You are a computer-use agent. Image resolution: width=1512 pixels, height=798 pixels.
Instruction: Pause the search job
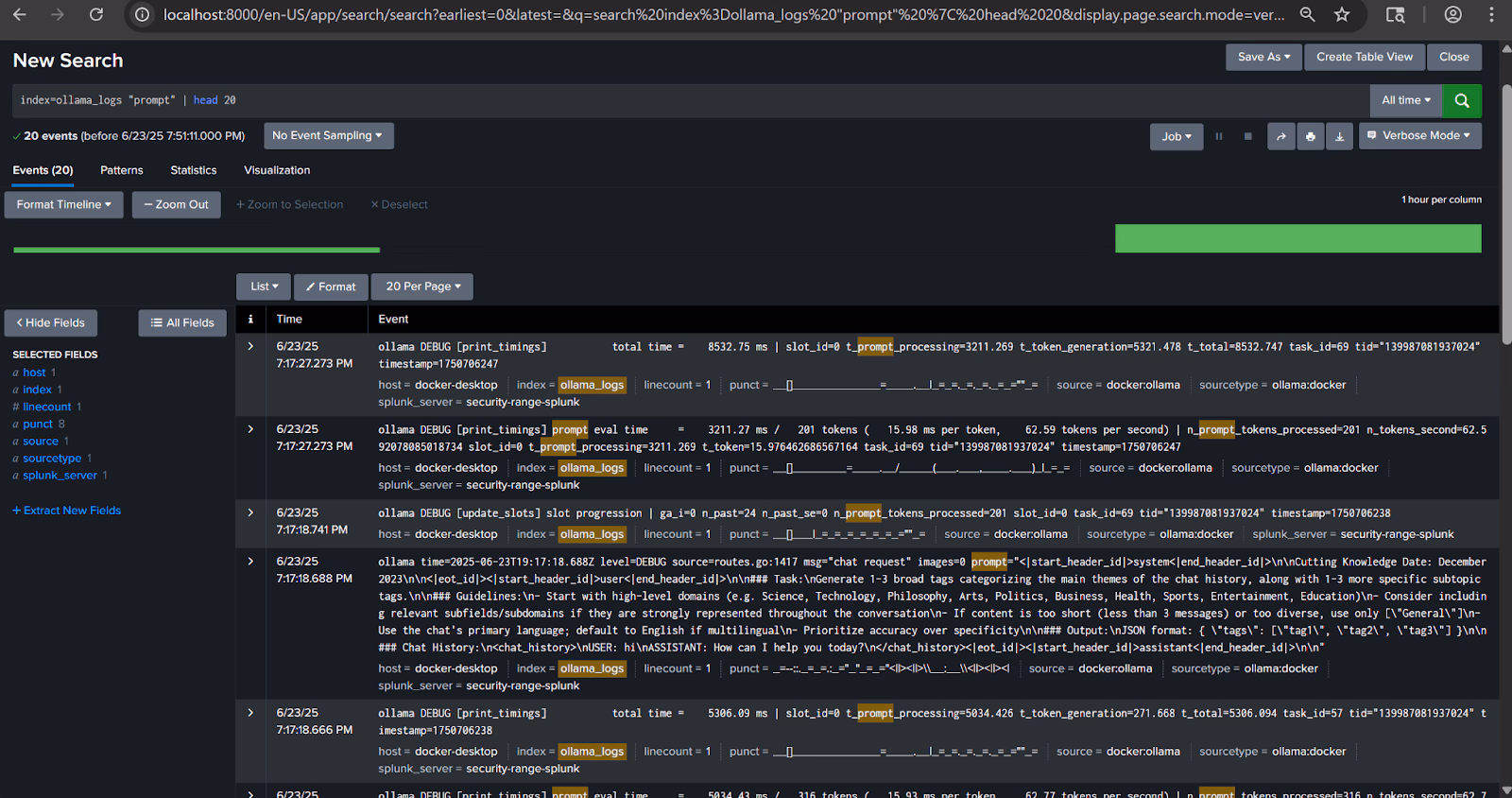pyautogui.click(x=1219, y=136)
